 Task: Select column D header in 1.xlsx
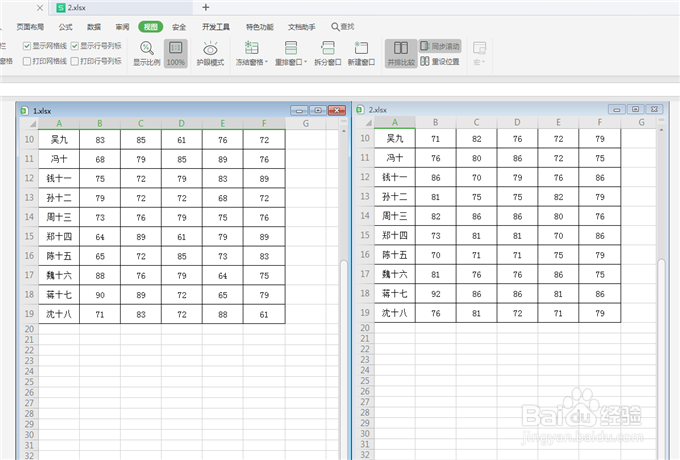(182, 124)
